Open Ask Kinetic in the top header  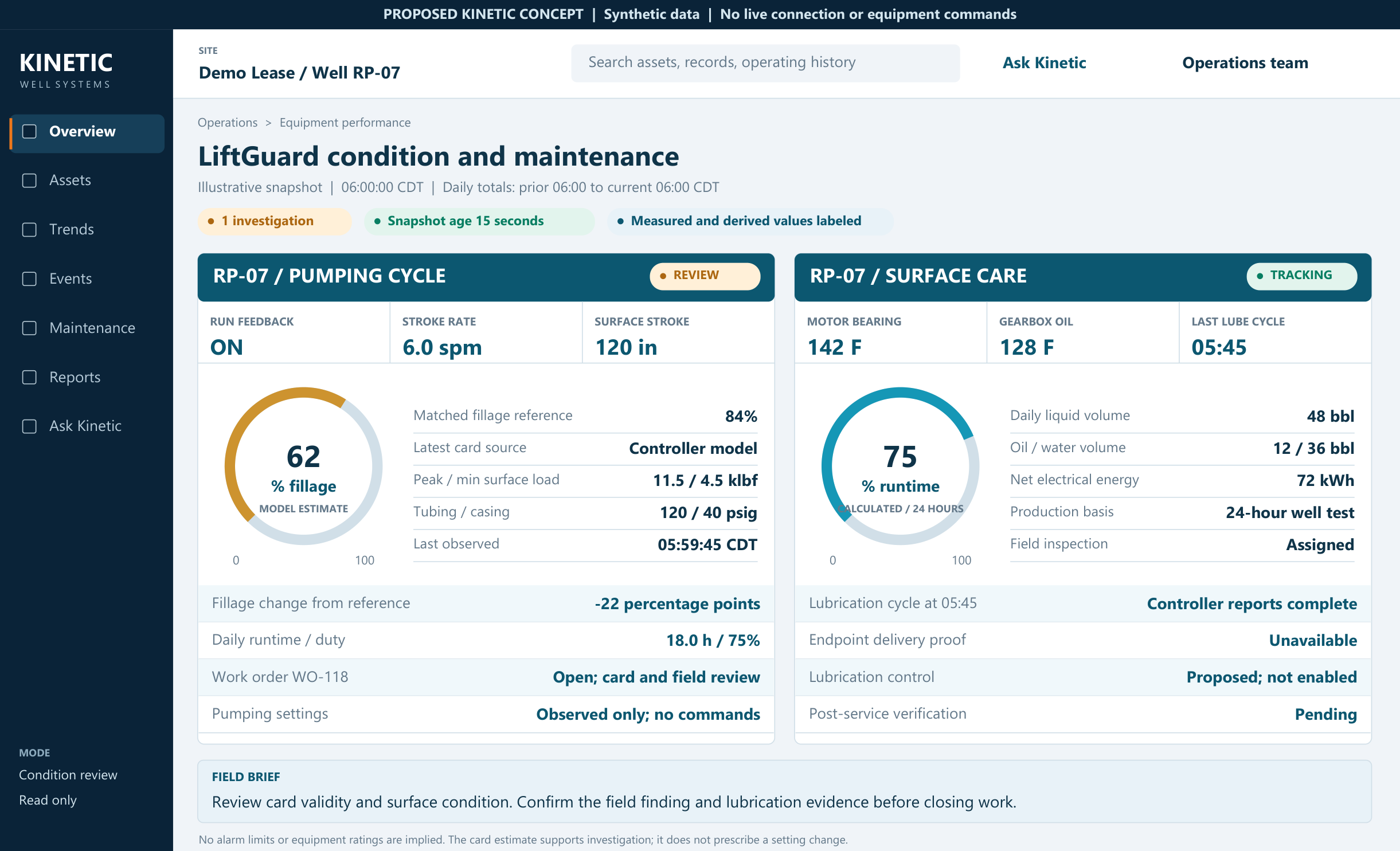[1044, 63]
